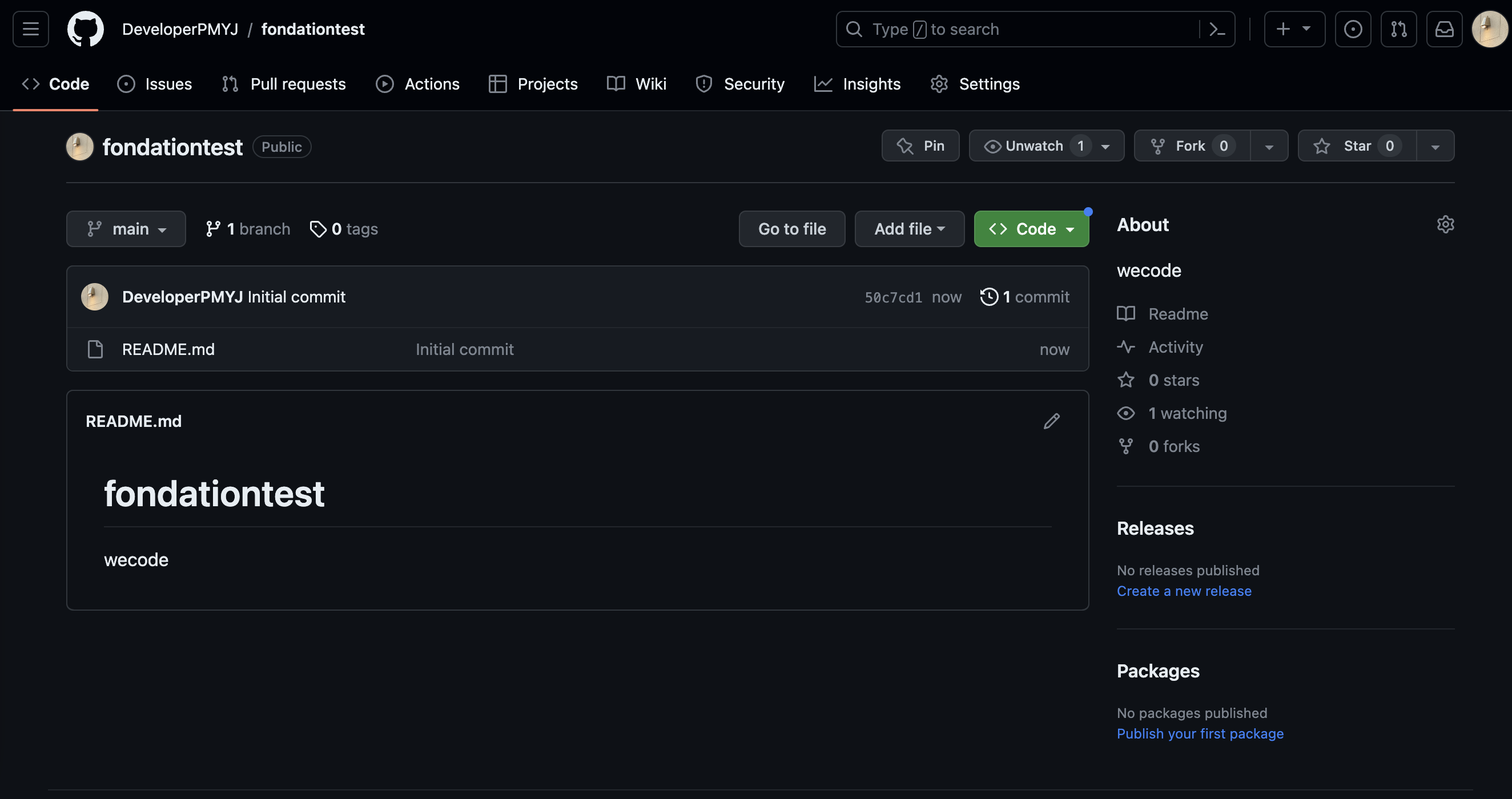Screen dimensions: 1512x799
Task: Open pull requests icon in header
Action: tap(1399, 29)
